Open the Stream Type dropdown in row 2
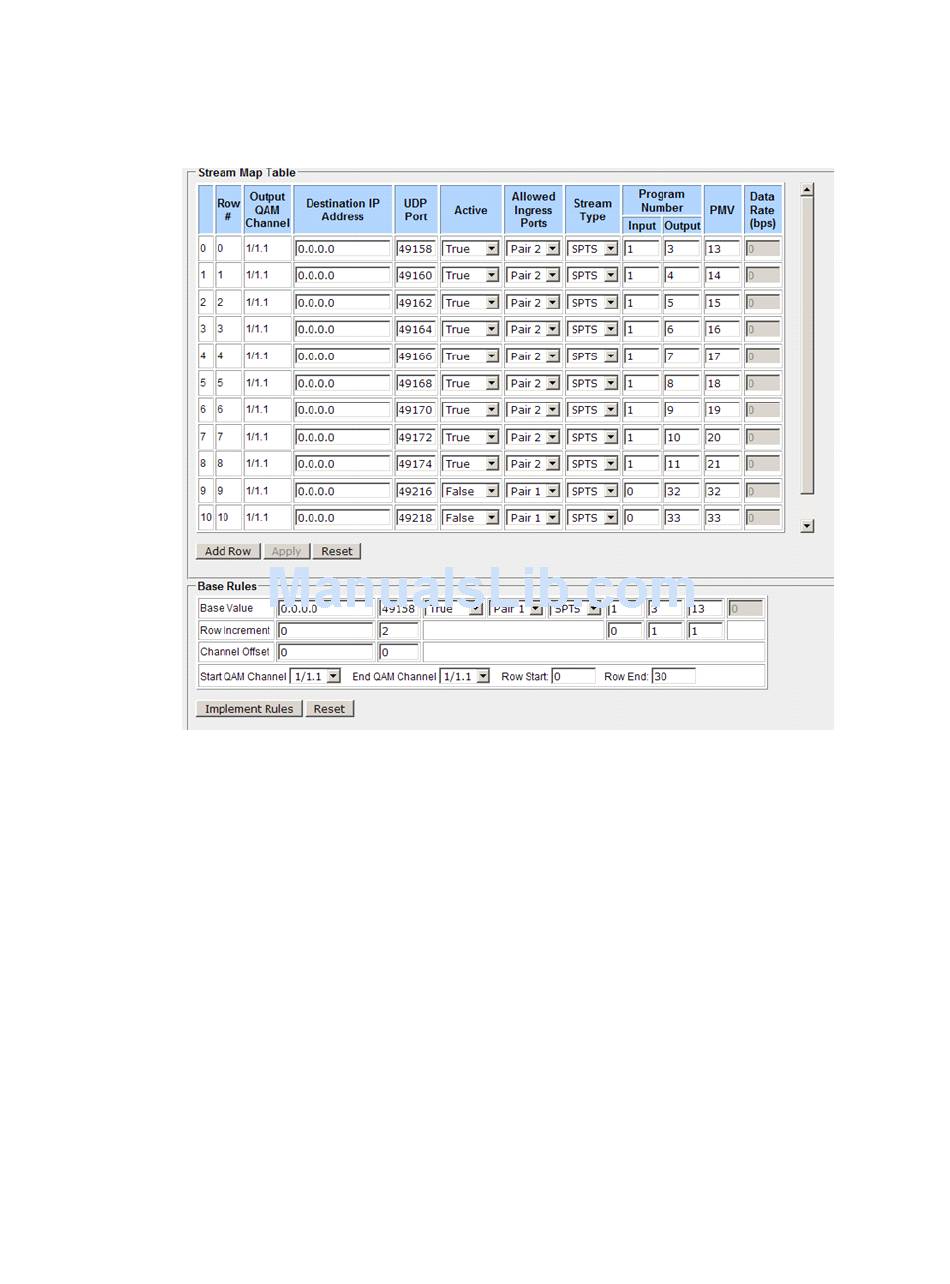This screenshot has height=1284, width=950. (x=593, y=302)
